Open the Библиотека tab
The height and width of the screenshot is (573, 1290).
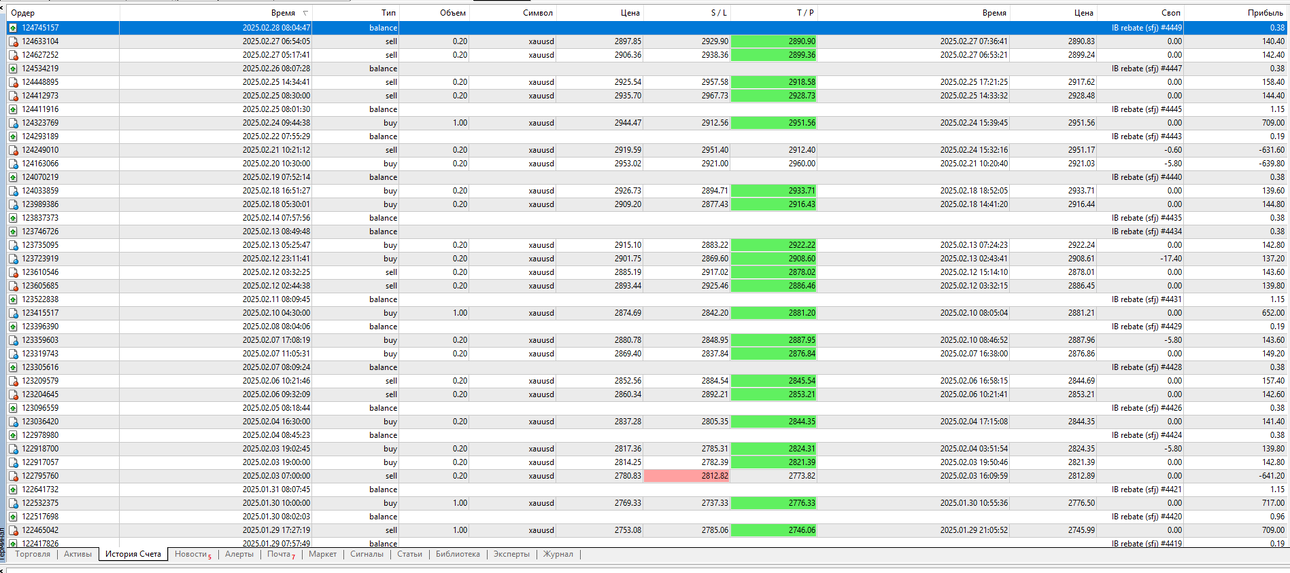[458, 554]
